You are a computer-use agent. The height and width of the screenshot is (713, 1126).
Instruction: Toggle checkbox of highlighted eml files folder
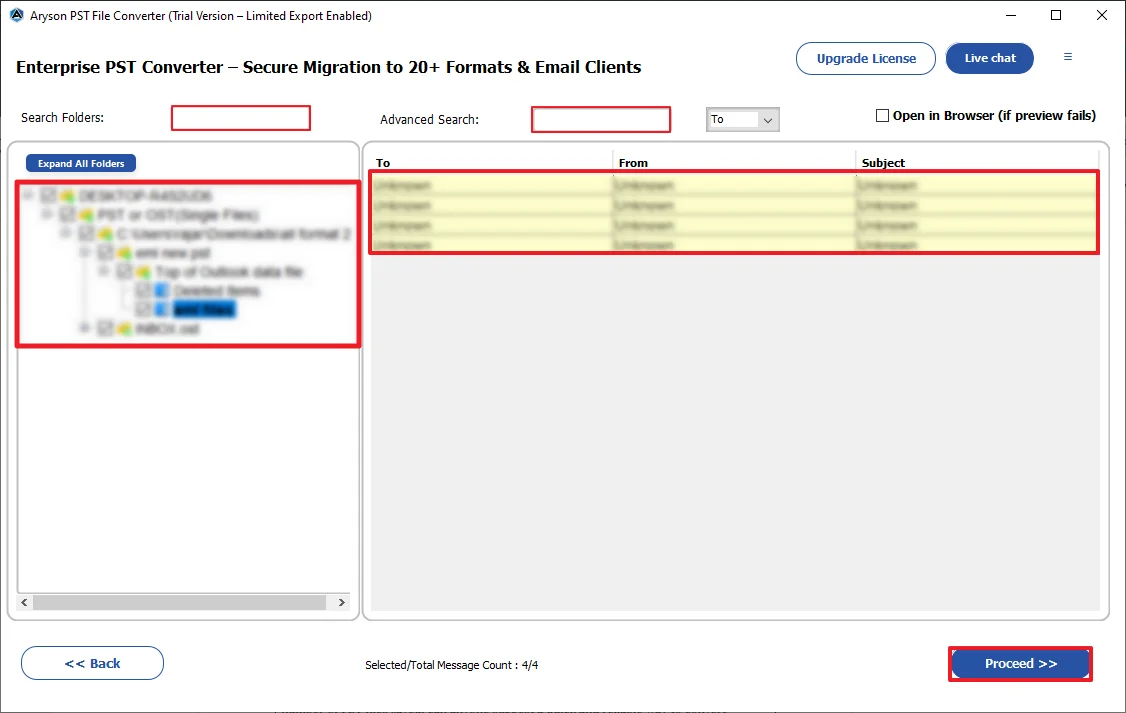tap(143, 309)
